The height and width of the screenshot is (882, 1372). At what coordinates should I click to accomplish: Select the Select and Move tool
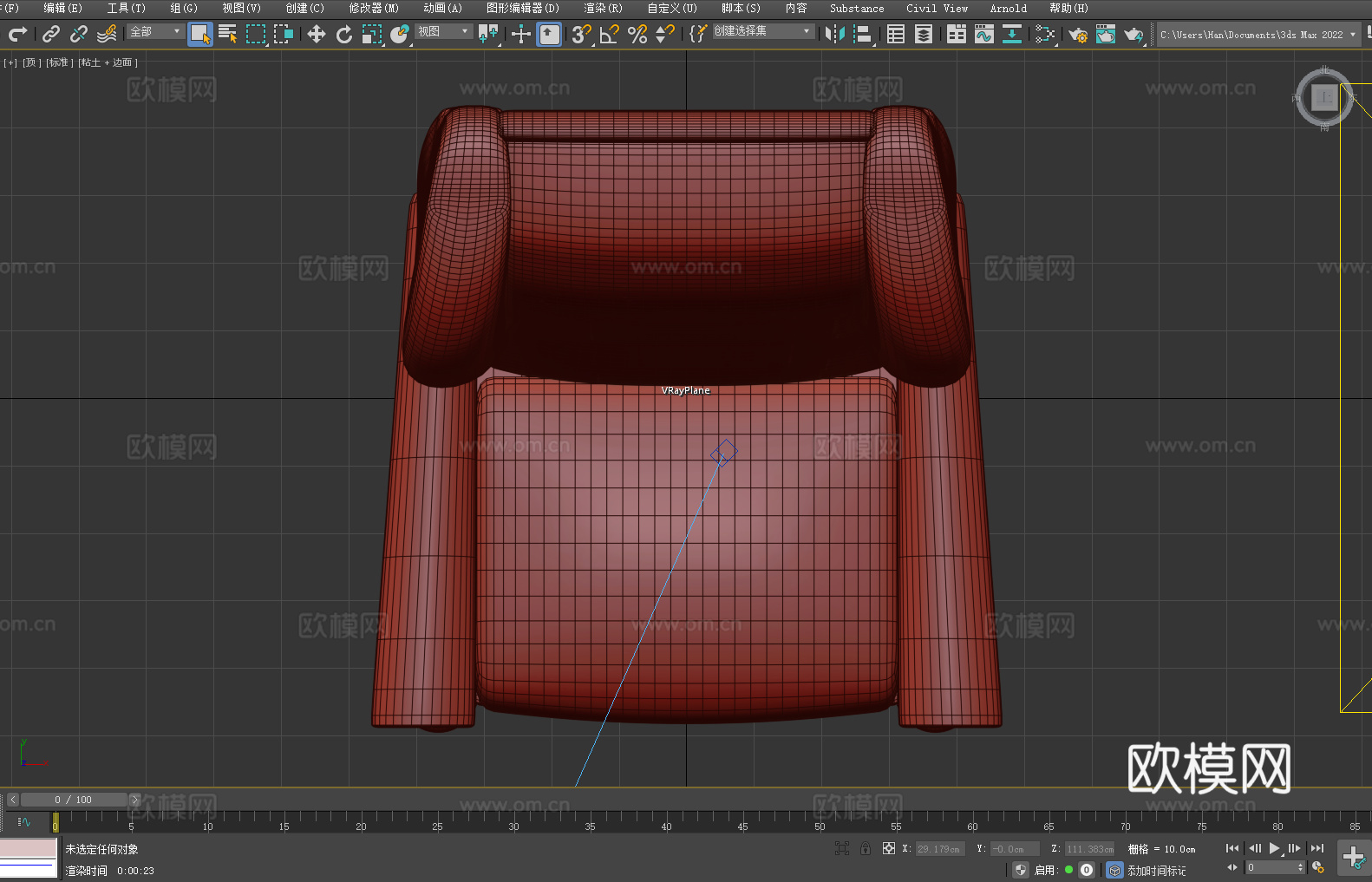point(317,34)
